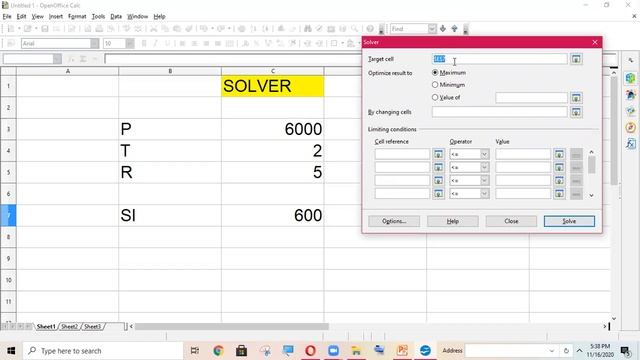Shrink first condition's Cell reference selector
The height and width of the screenshot is (360, 640).
click(438, 154)
